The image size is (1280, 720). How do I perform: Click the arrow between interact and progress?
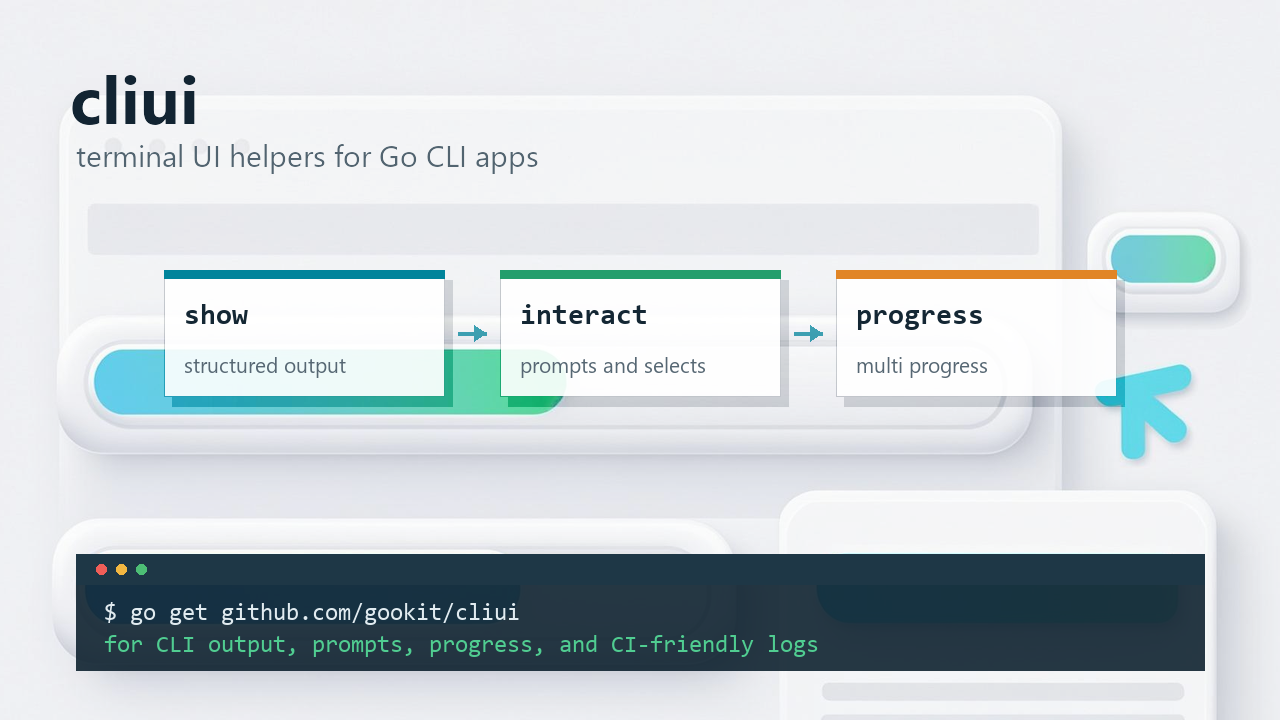(808, 333)
